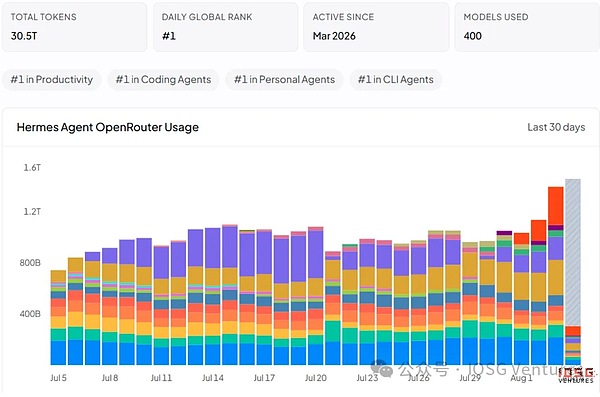Select the '#1 in Coding Agents' badge

pyautogui.click(x=163, y=80)
